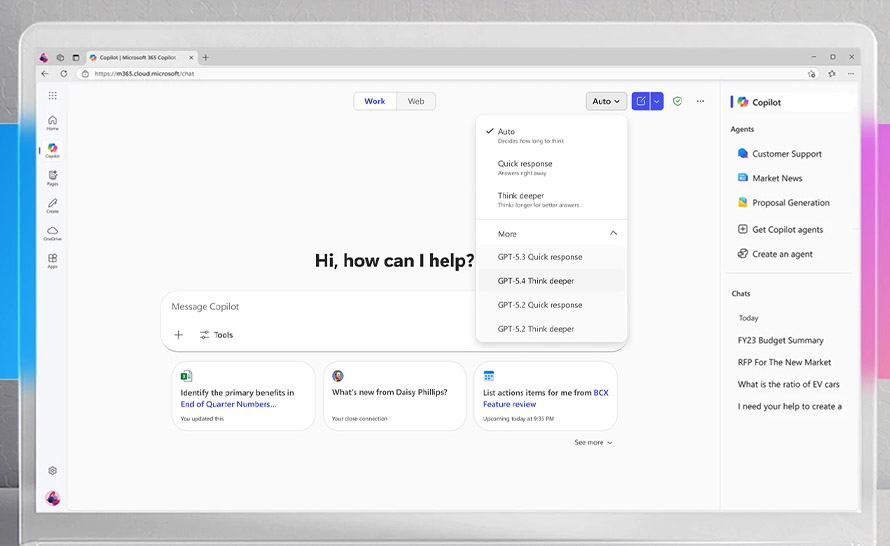Open the Auto model selector dropdown

click(606, 101)
